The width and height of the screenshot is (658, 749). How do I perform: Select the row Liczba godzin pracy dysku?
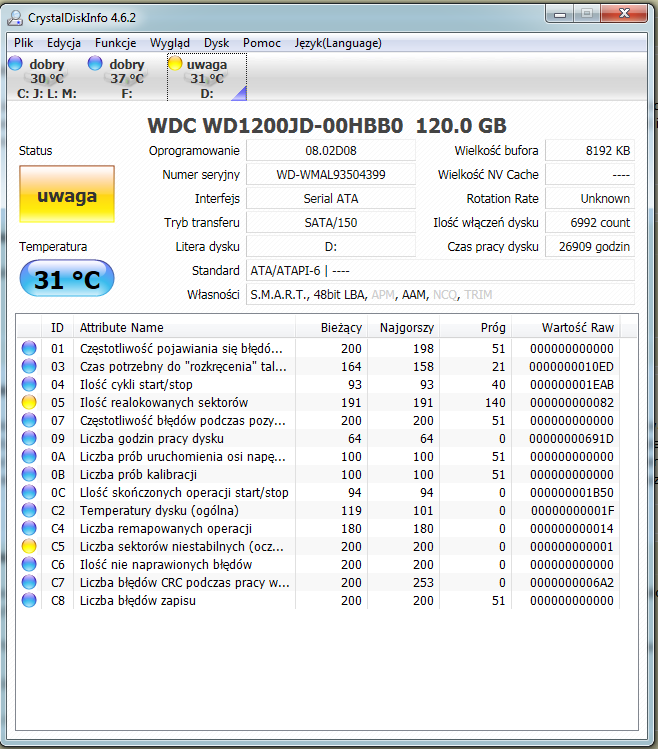[318, 439]
